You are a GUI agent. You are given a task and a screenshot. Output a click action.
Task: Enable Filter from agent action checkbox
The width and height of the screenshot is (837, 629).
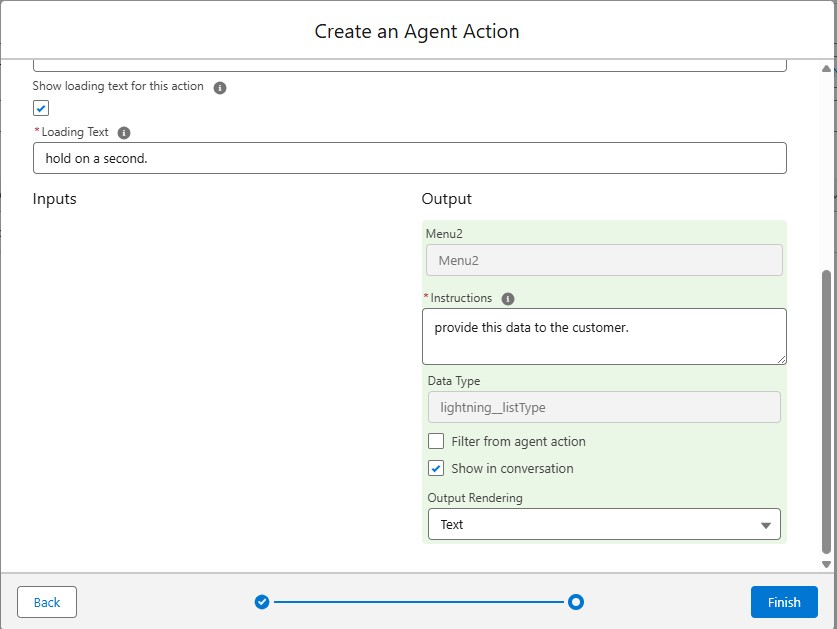coord(436,441)
